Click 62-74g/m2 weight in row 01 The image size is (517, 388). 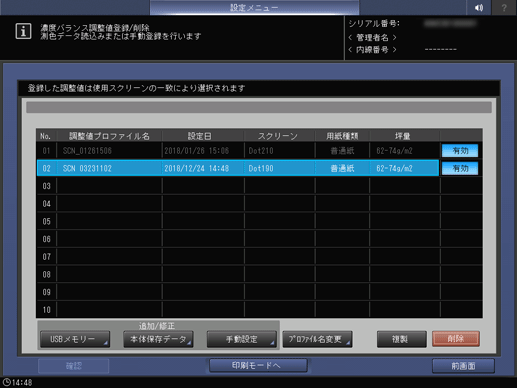click(x=394, y=151)
